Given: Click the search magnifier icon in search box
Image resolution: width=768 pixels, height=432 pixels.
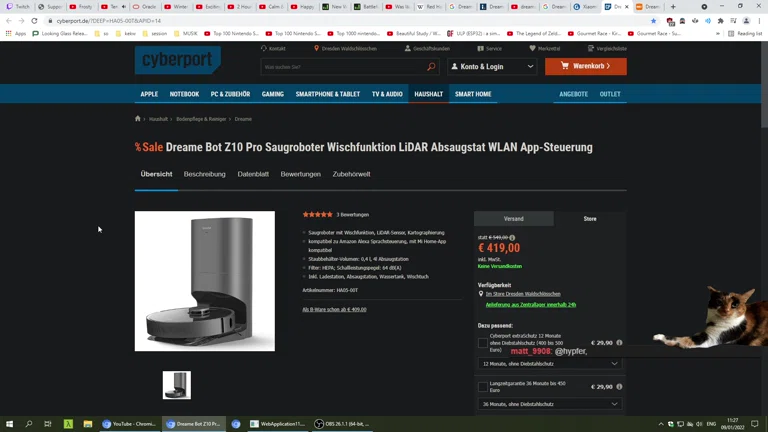Looking at the screenshot, I should tap(431, 67).
